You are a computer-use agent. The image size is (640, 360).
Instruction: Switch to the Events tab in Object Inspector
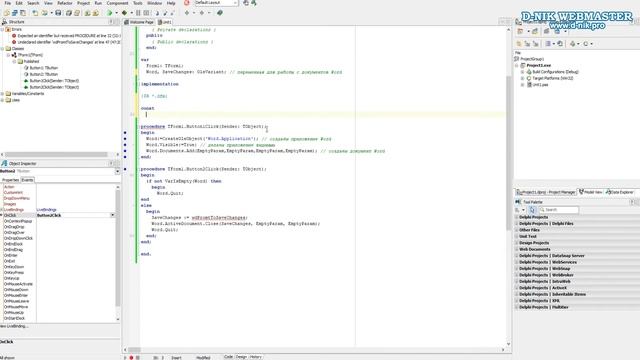click(x=27, y=180)
